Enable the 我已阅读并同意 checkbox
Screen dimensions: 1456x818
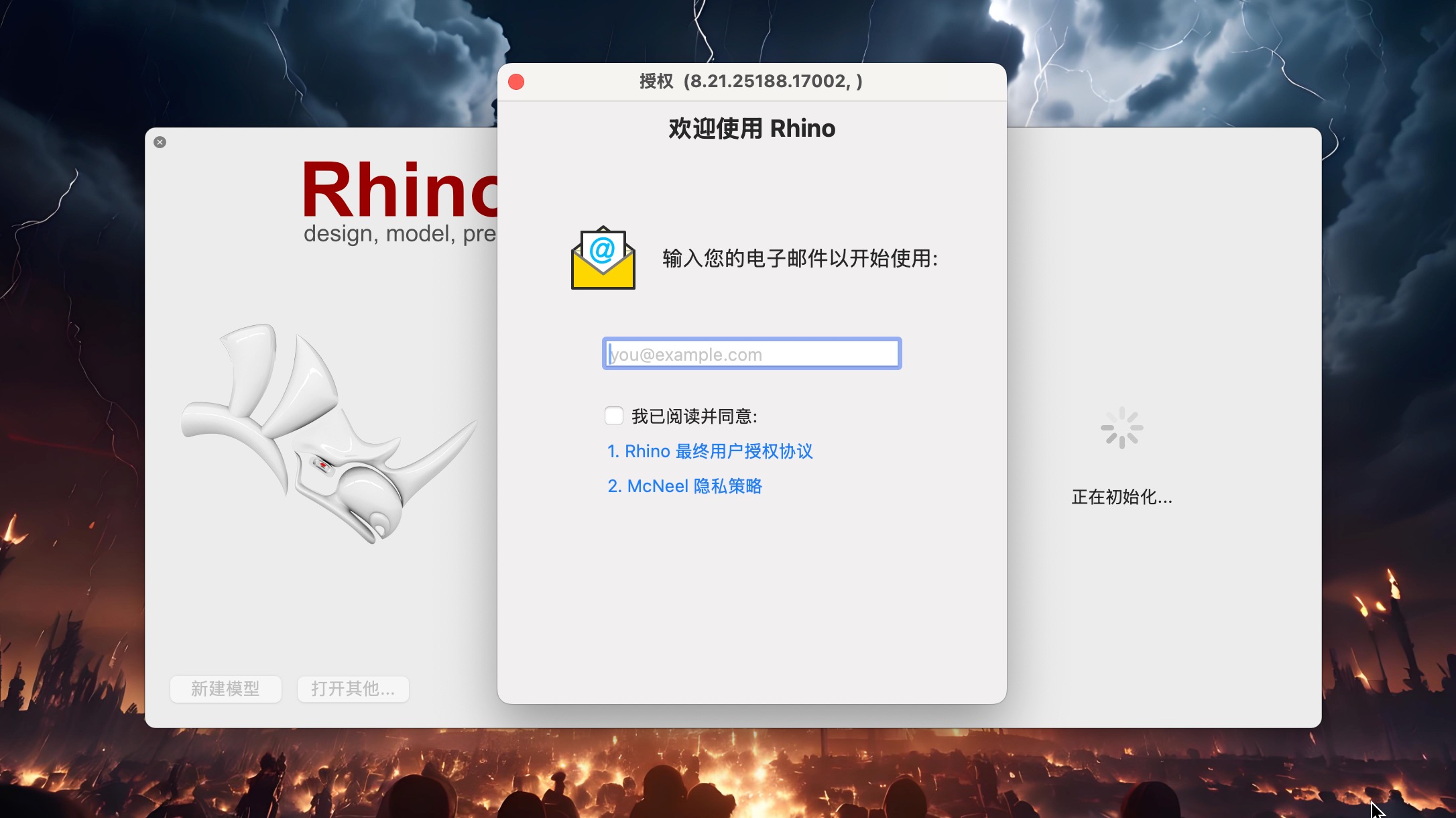613,416
